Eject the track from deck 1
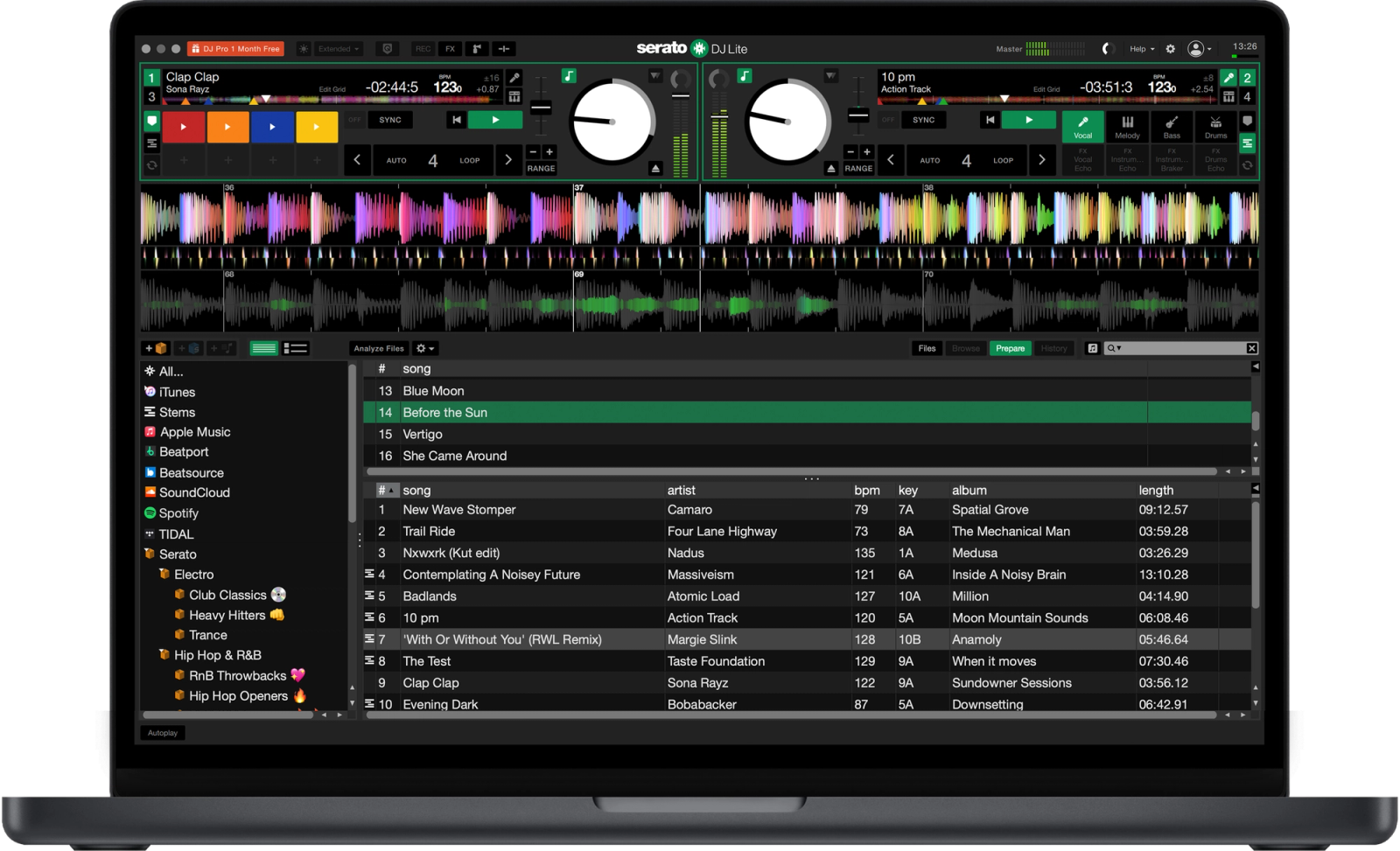The height and width of the screenshot is (851, 1400). point(655,168)
